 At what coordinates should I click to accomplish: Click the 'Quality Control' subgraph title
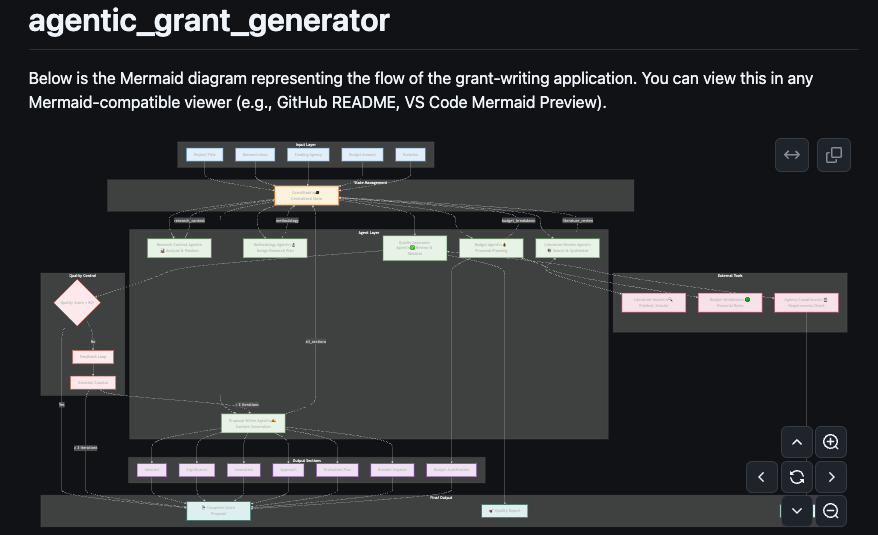click(x=82, y=276)
